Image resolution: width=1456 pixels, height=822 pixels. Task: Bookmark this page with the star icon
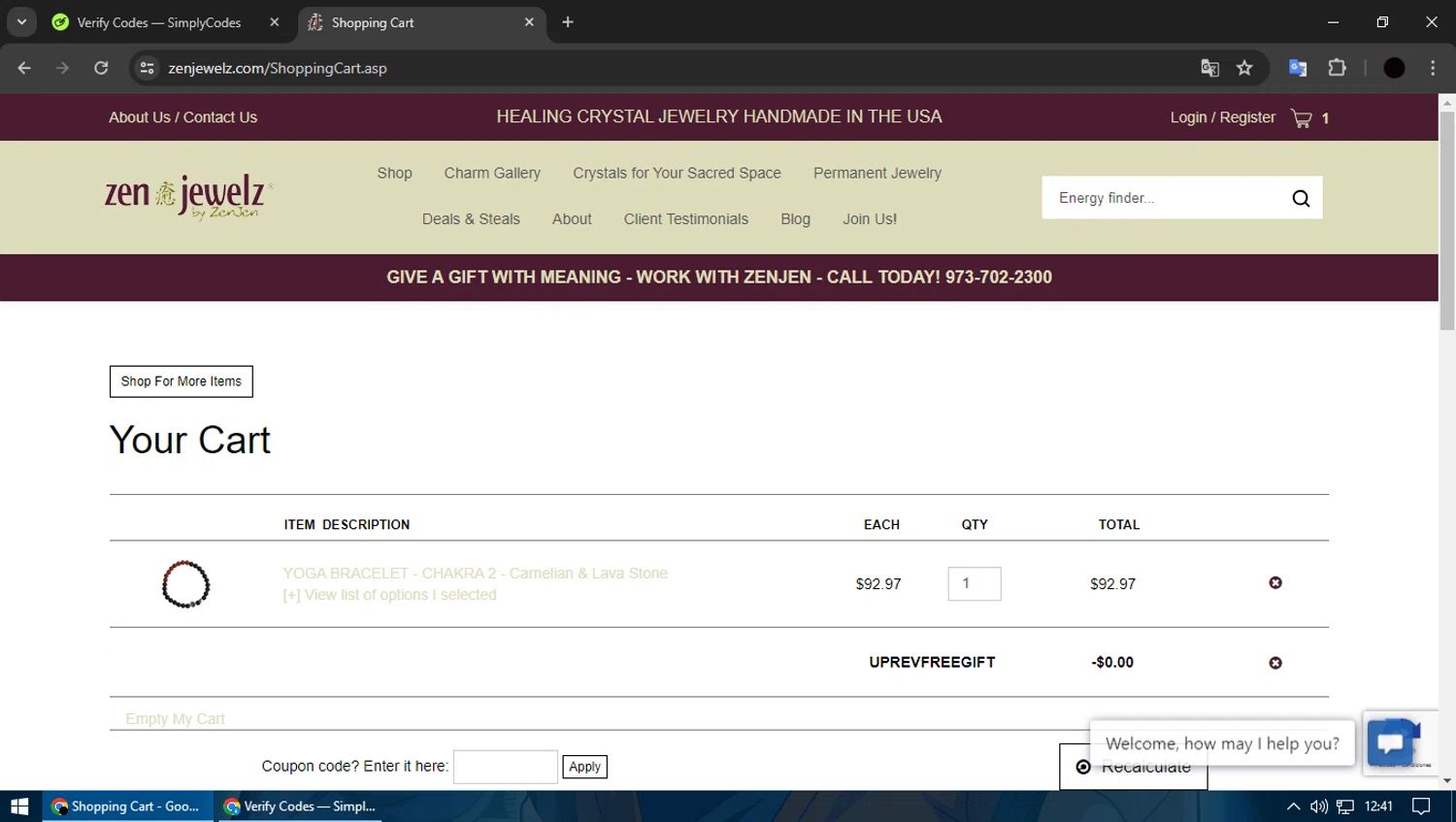[1244, 68]
